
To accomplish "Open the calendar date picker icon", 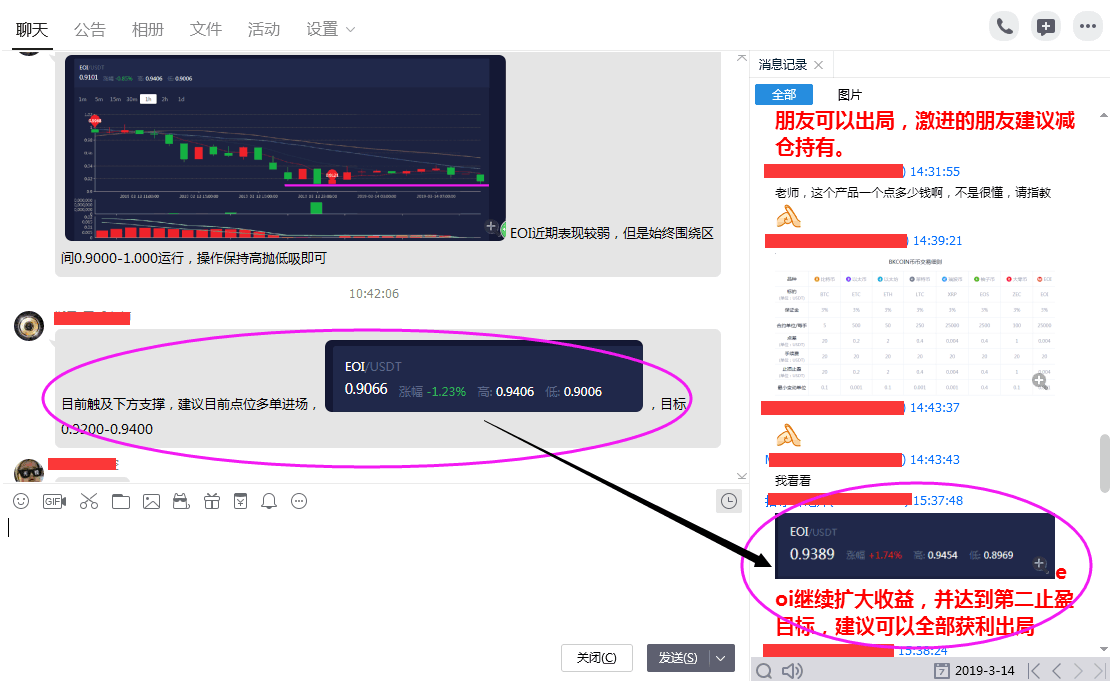I will [x=942, y=670].
